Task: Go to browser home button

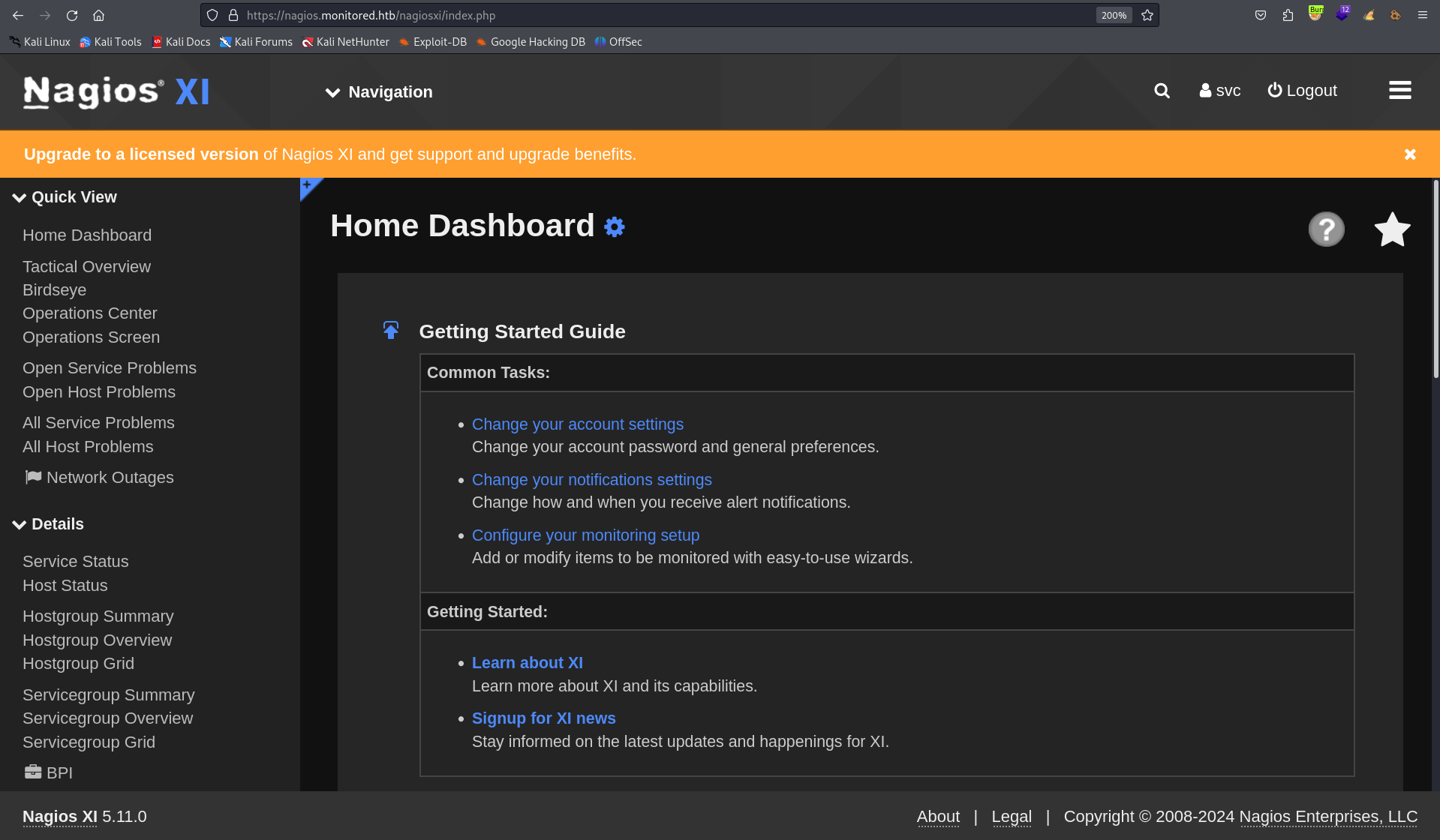Action: (98, 15)
